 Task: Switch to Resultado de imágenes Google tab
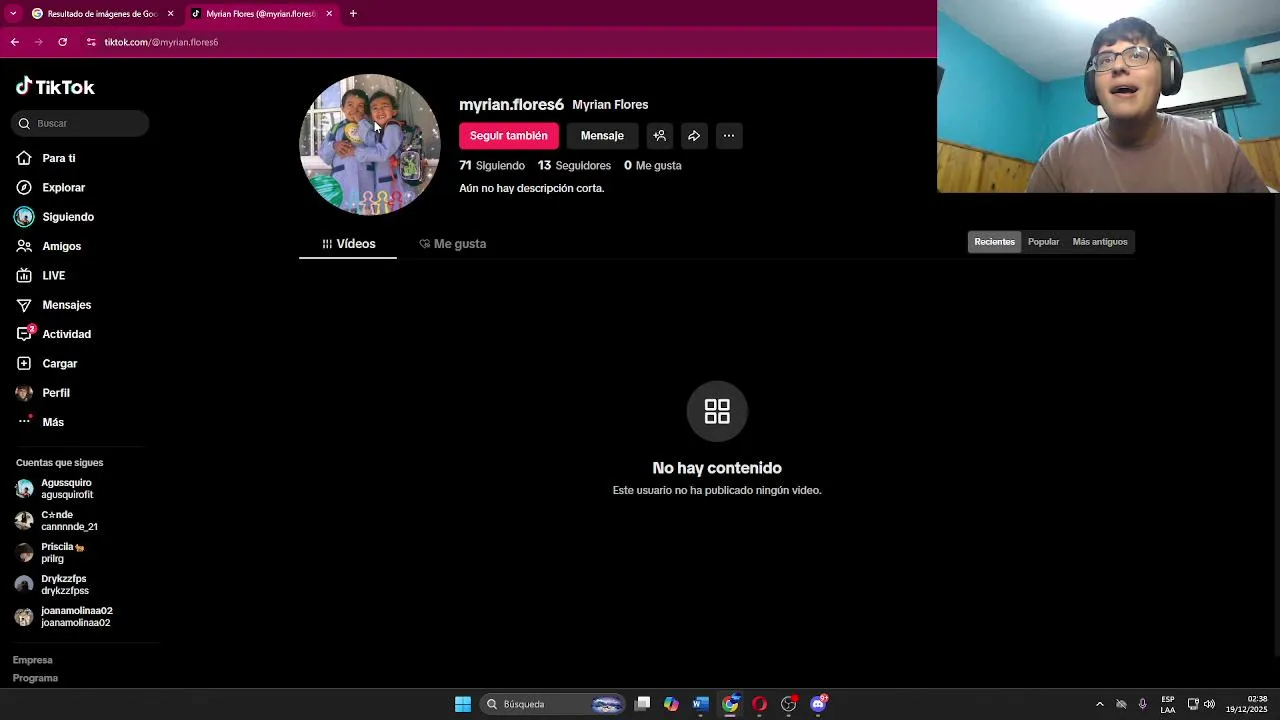click(x=100, y=14)
